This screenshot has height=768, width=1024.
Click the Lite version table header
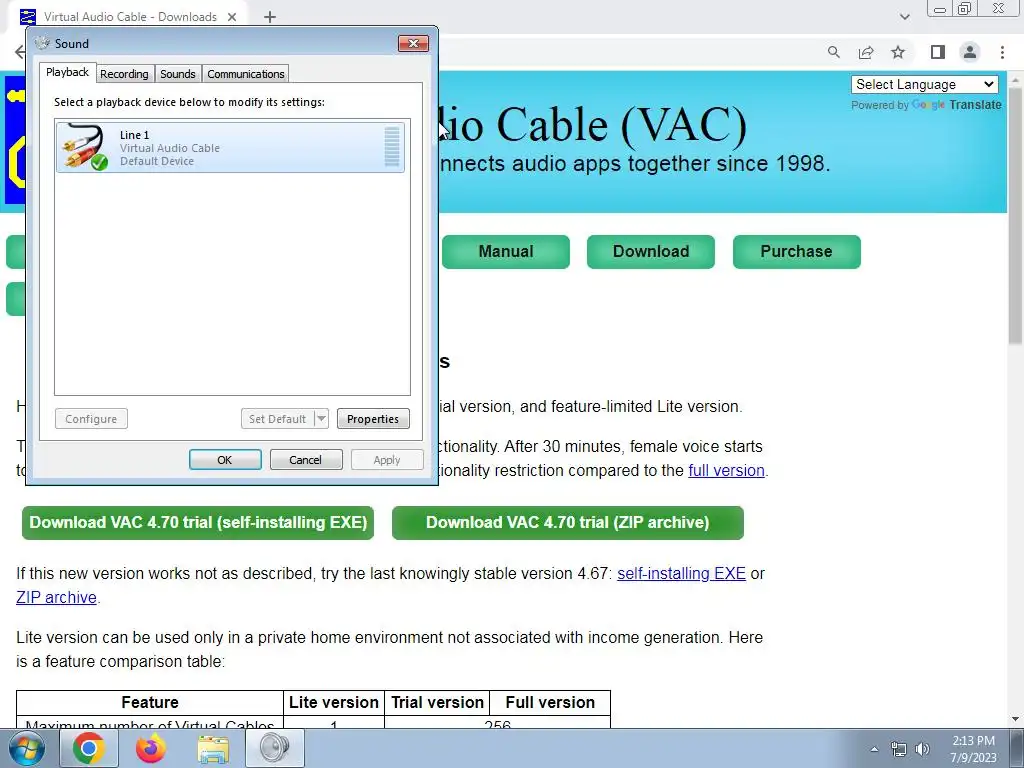[334, 703]
